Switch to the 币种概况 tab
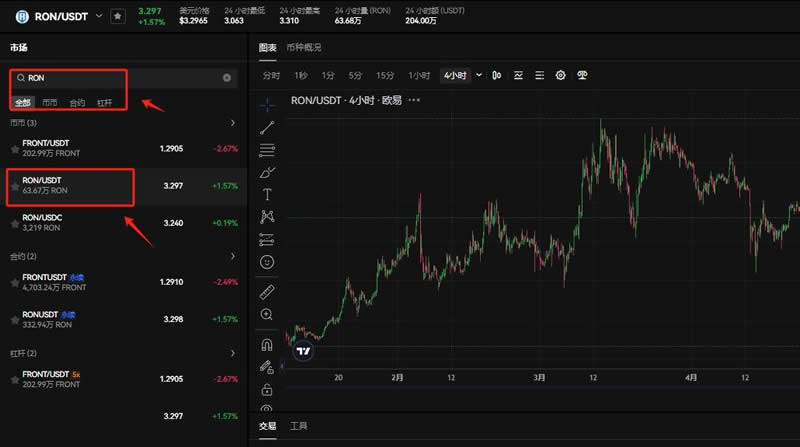The image size is (800, 447). click(x=304, y=47)
